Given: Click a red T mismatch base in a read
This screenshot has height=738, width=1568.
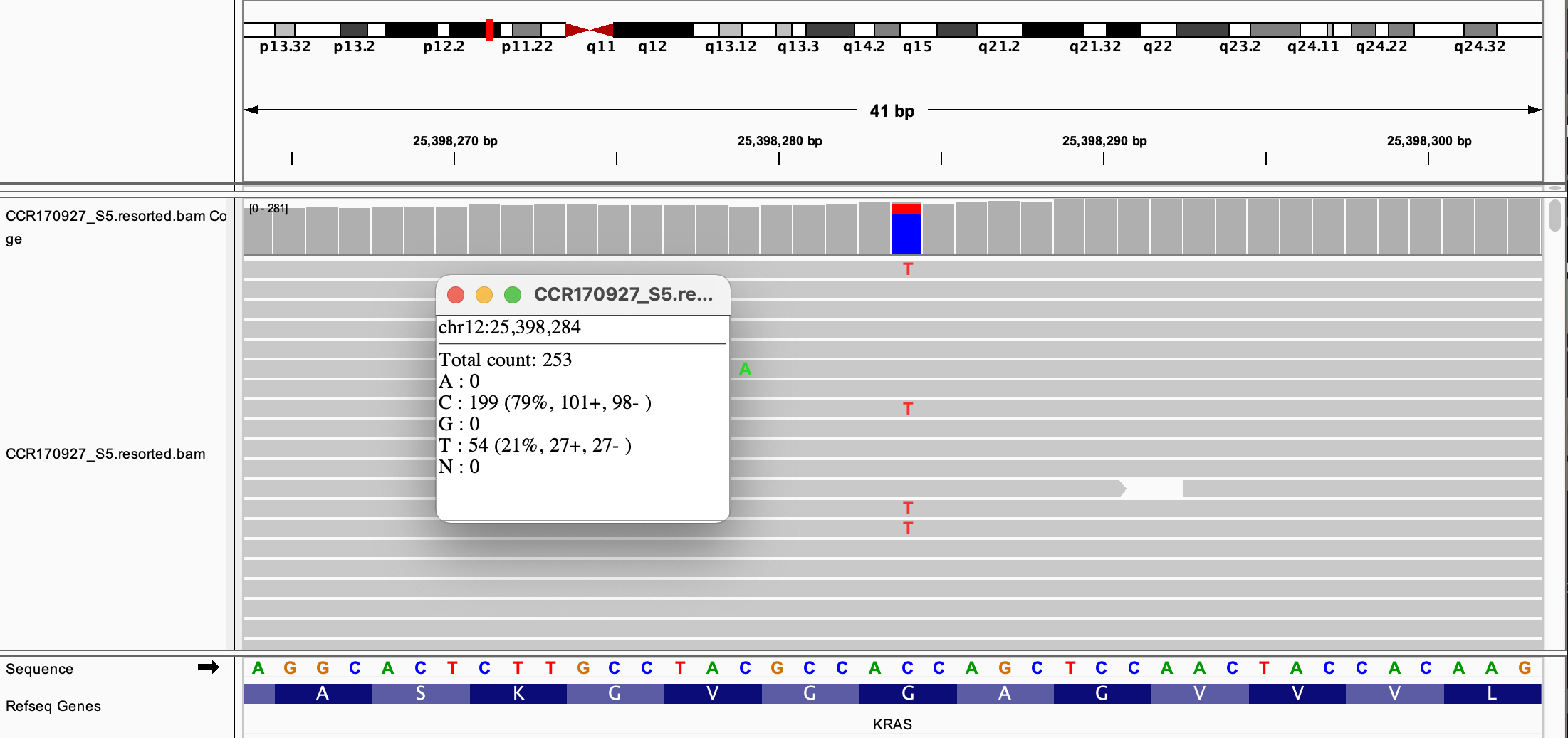Looking at the screenshot, I should [907, 408].
